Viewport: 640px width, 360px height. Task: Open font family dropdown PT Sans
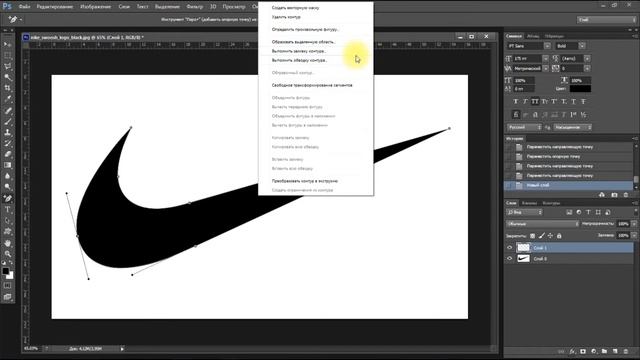[x=547, y=46]
